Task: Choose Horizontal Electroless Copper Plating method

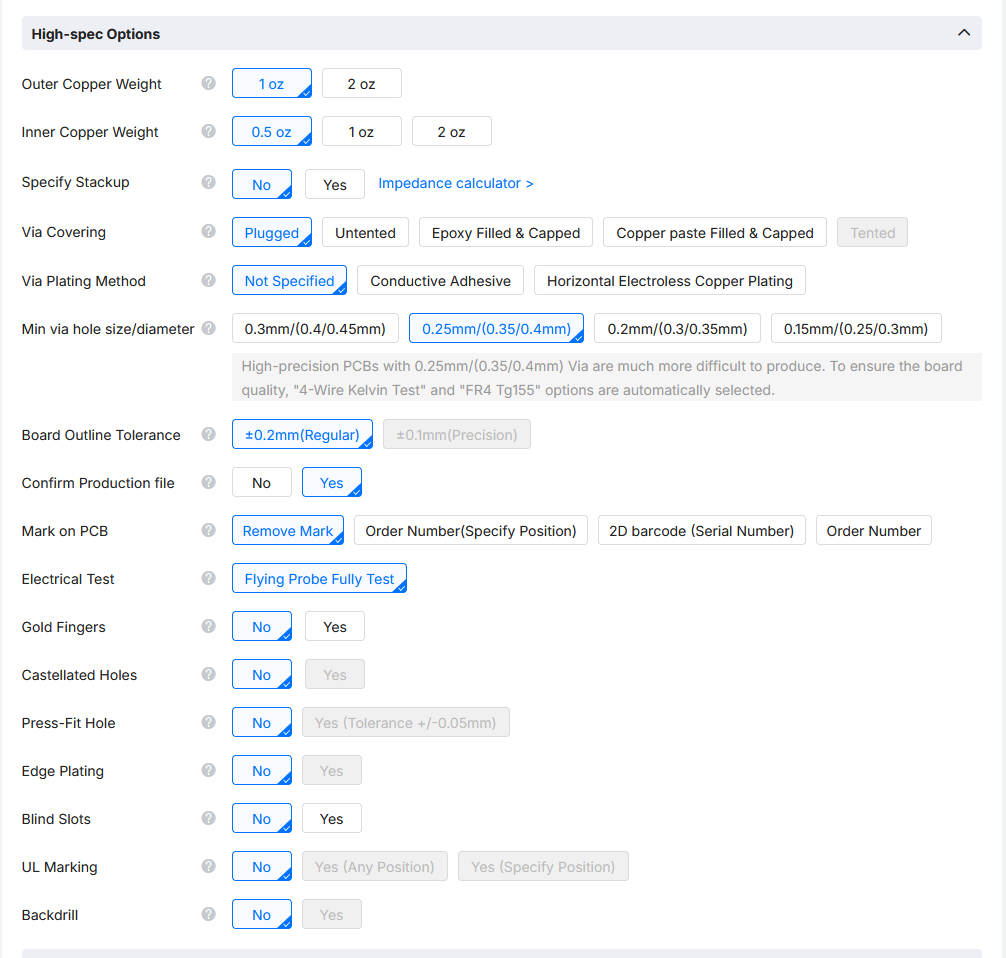Action: click(670, 280)
